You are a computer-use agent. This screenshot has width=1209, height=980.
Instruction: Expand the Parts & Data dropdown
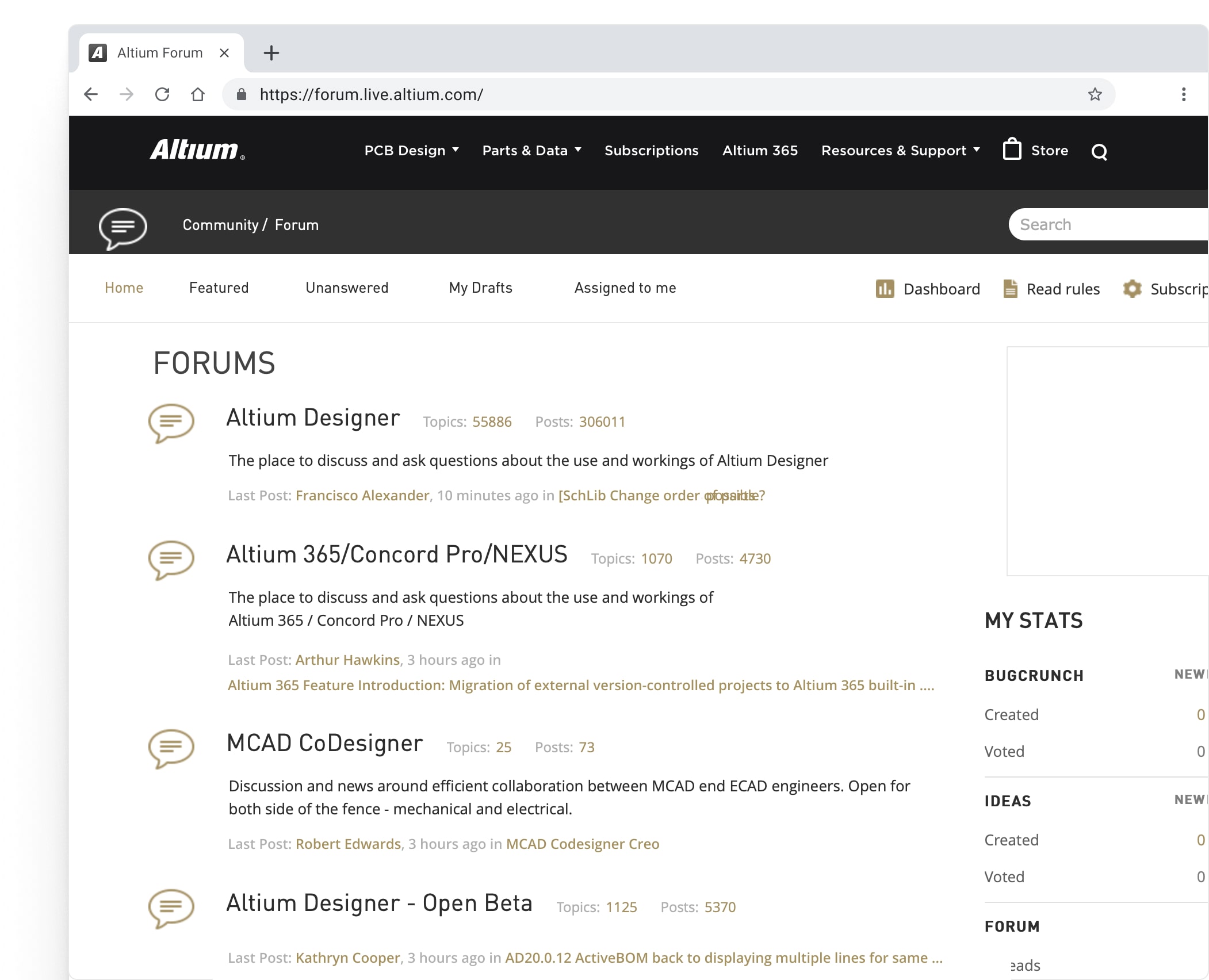531,151
